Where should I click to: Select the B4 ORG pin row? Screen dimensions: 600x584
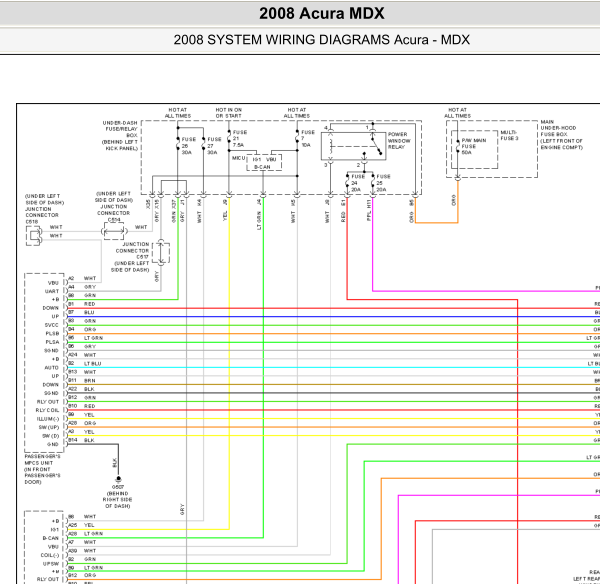point(82,329)
